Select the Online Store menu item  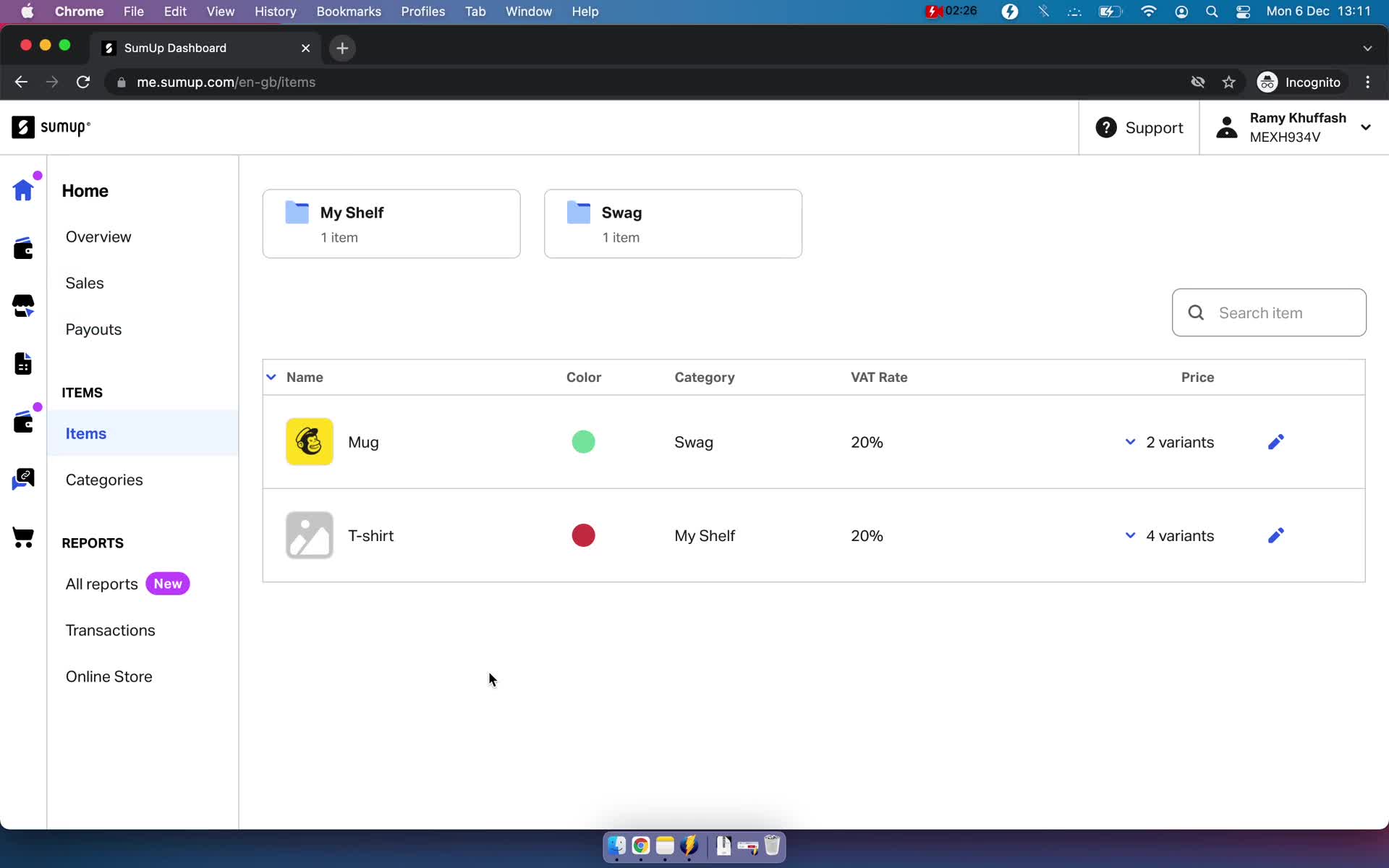[110, 676]
